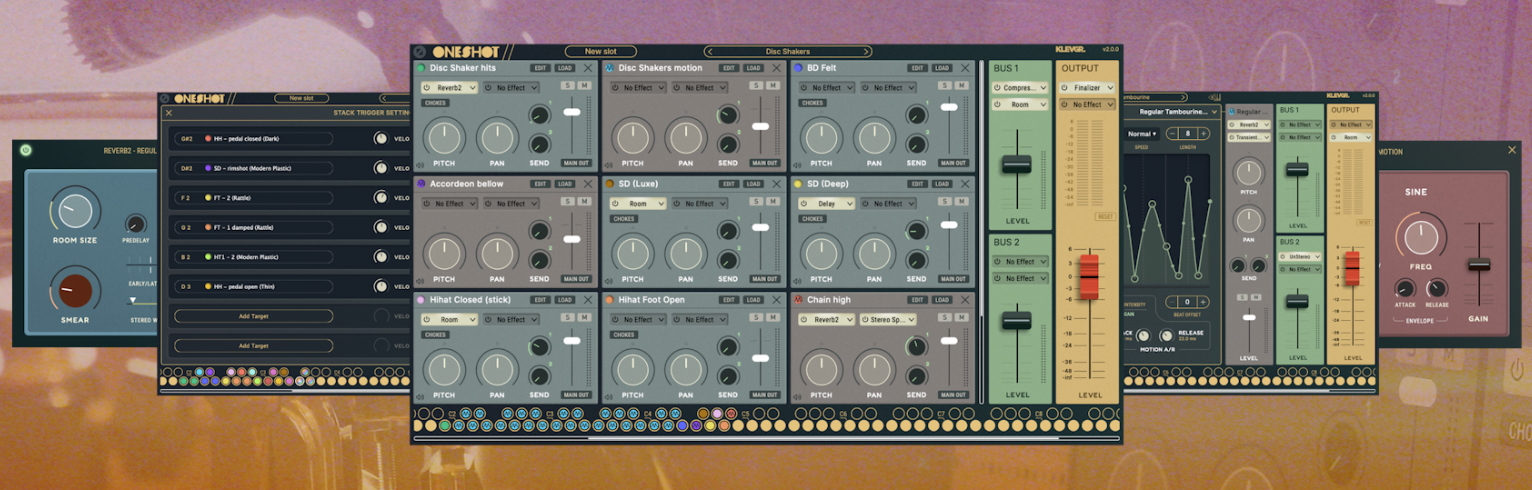The width and height of the screenshot is (1532, 490).
Task: Click the New slot button in the header
Action: [x=600, y=51]
